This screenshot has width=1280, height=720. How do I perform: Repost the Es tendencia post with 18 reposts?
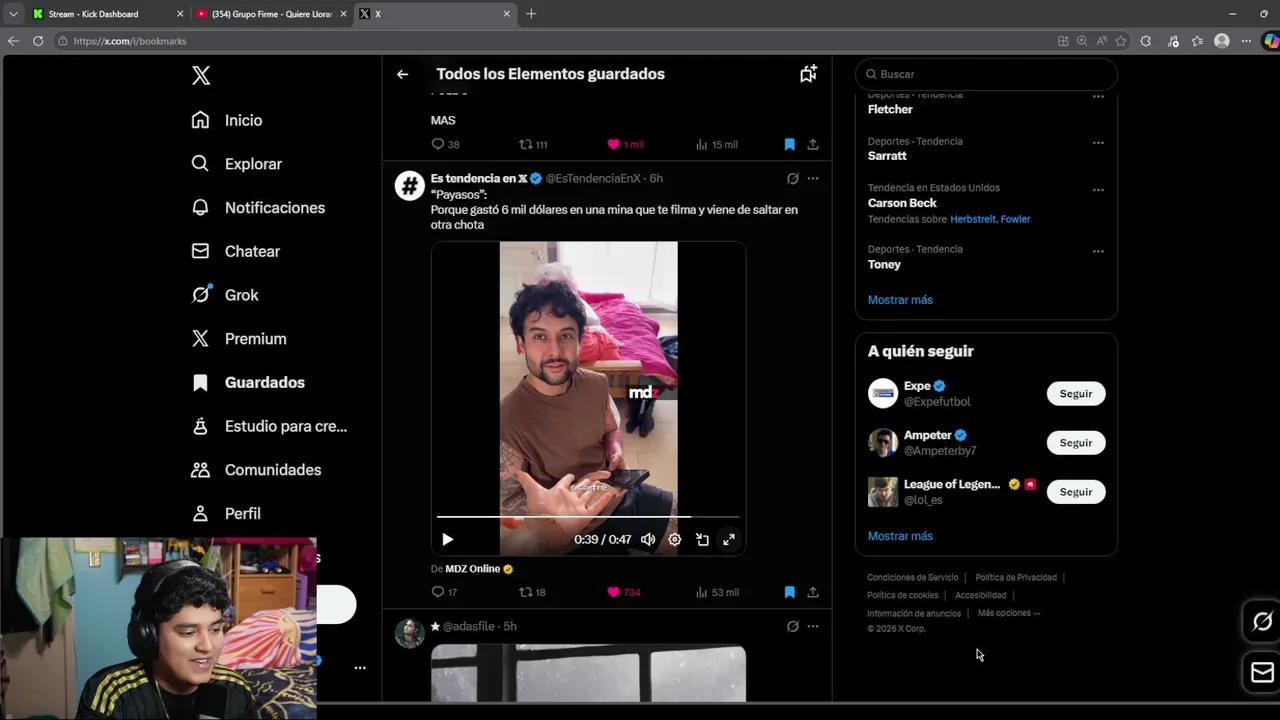[532, 592]
